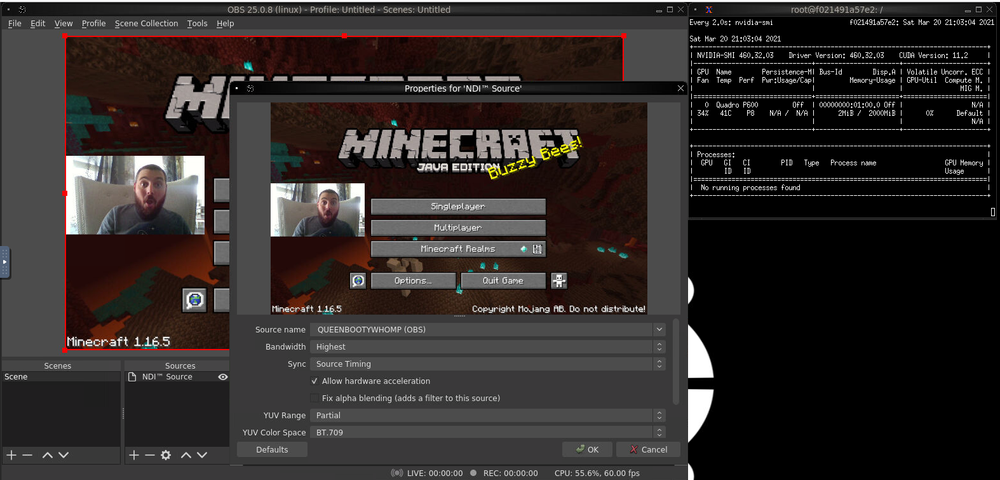The width and height of the screenshot is (1000, 480).
Task: Click Multiplayer in the dialog preview
Action: click(x=458, y=228)
